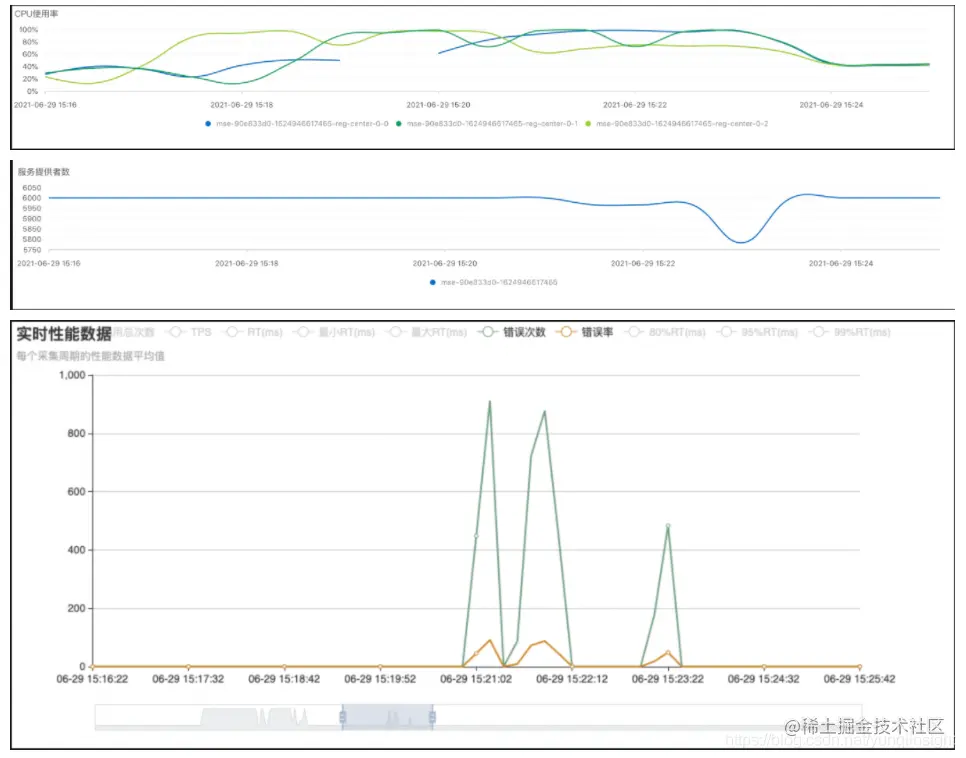Click the 服务提供者数 chart title
This screenshot has width=966, height=758.
point(43,172)
